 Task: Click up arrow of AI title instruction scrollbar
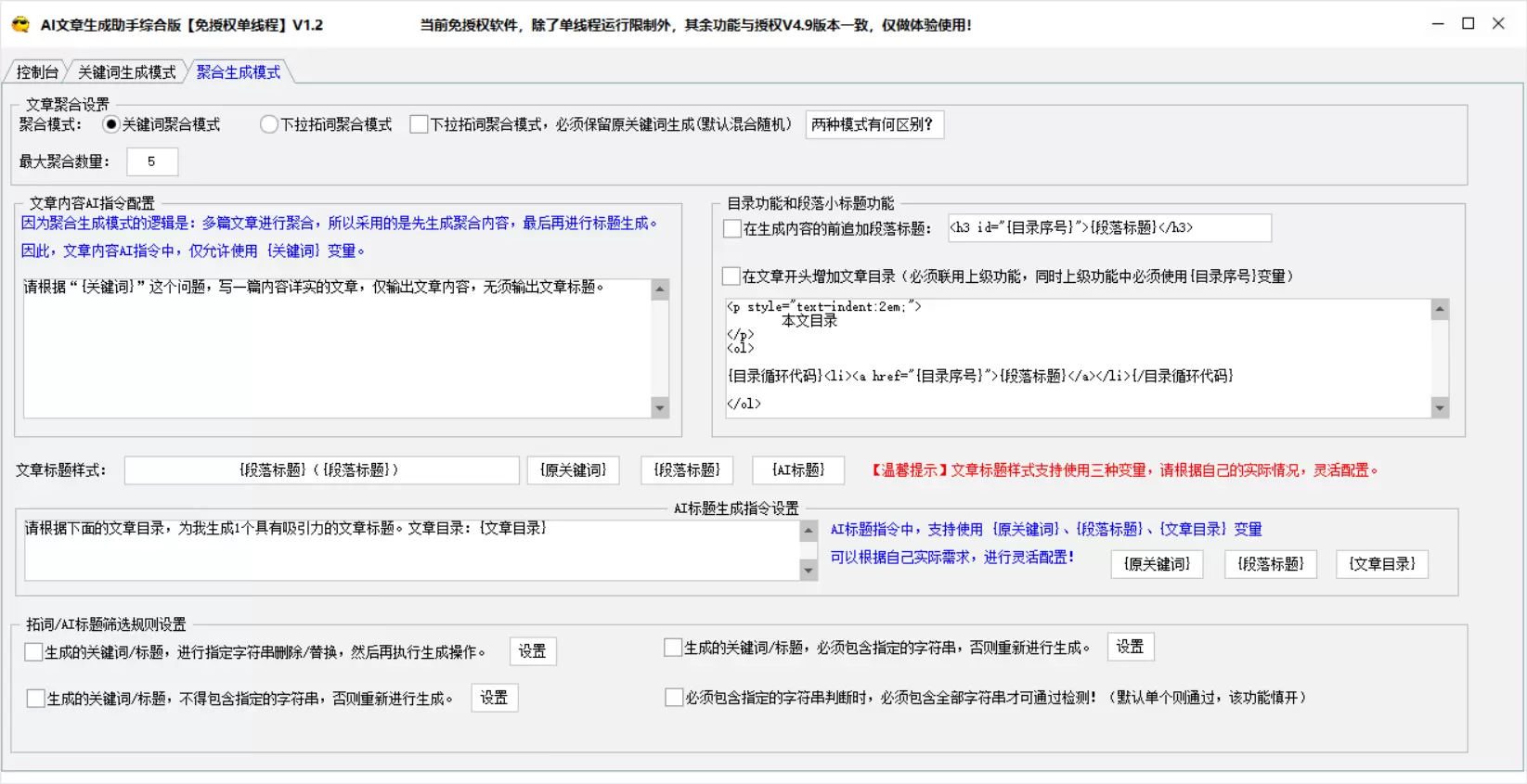[x=809, y=531]
